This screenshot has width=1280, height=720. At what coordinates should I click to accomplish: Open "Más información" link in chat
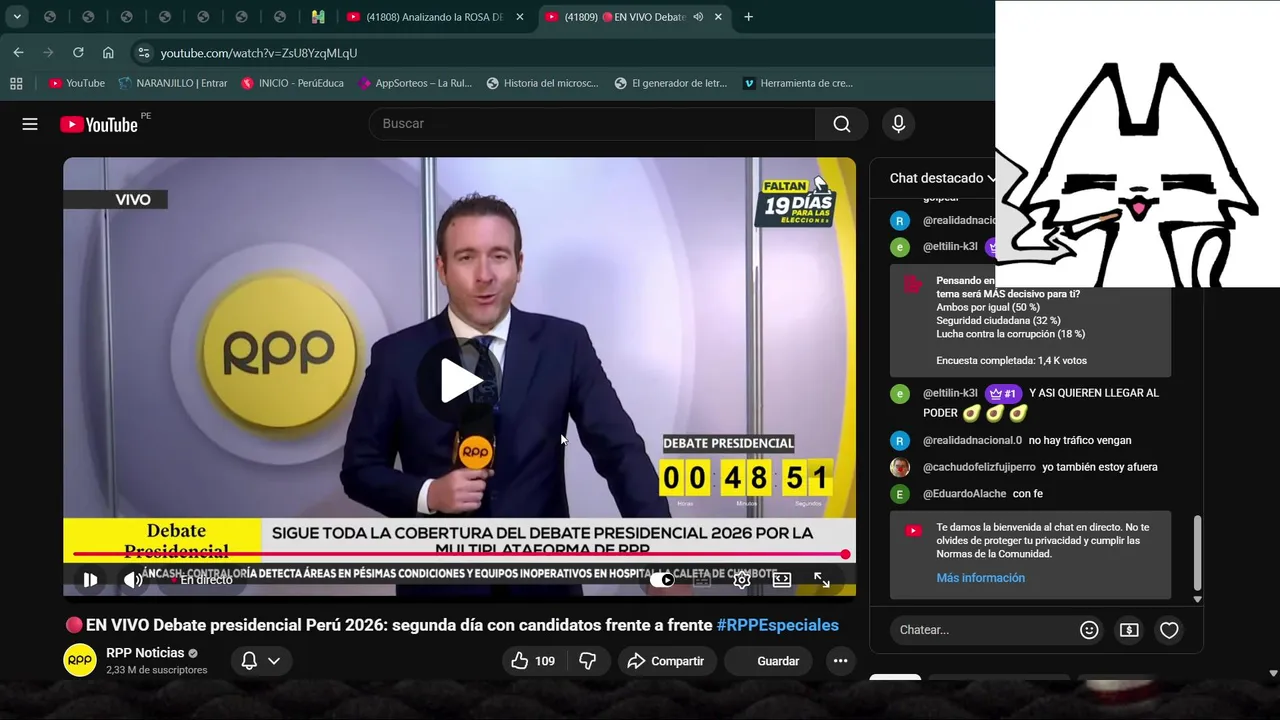pyautogui.click(x=980, y=578)
